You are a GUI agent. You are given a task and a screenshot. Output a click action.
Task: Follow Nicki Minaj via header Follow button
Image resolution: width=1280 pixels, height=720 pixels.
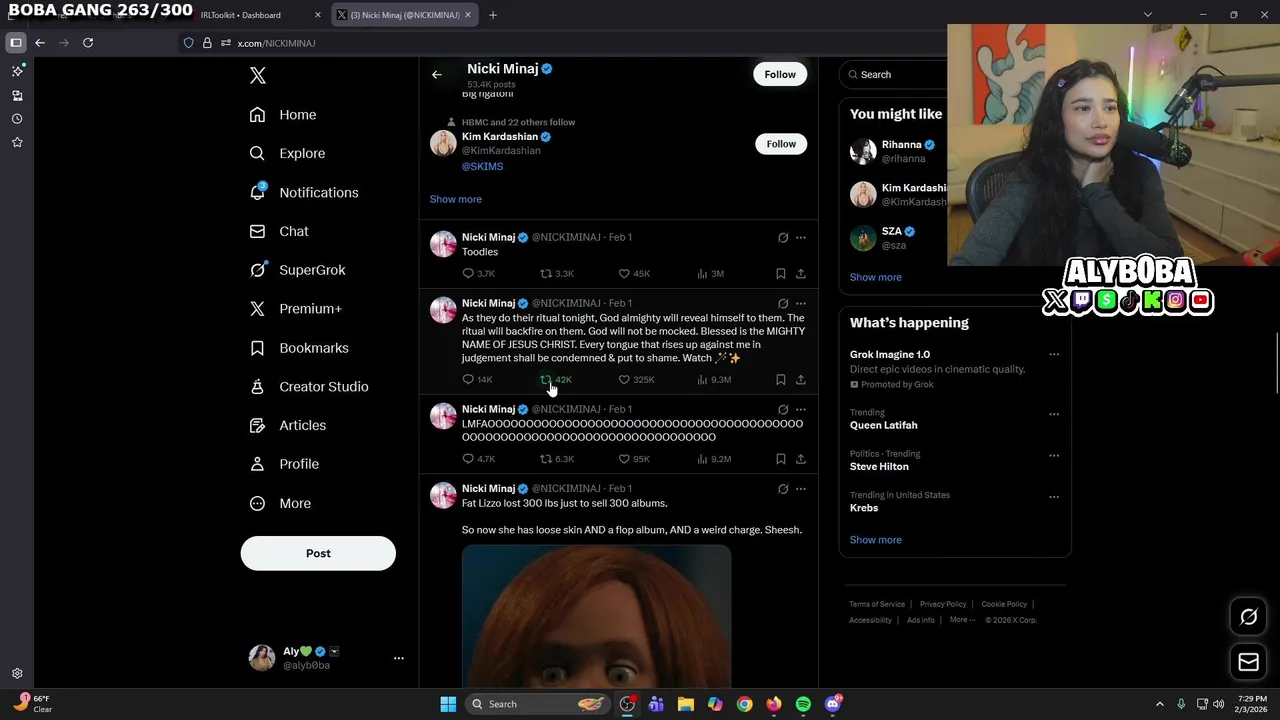coord(780,74)
